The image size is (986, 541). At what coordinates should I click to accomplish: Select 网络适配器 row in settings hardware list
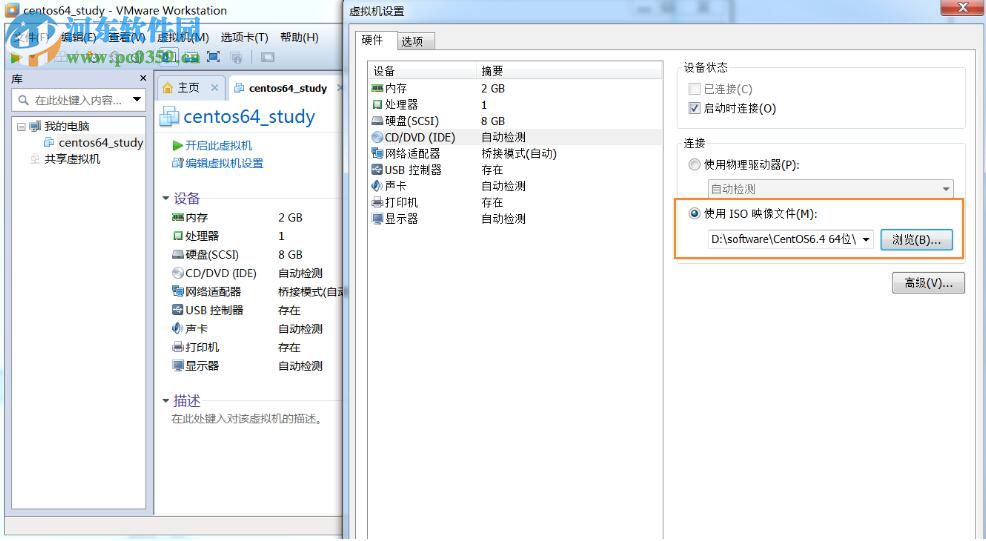515,153
